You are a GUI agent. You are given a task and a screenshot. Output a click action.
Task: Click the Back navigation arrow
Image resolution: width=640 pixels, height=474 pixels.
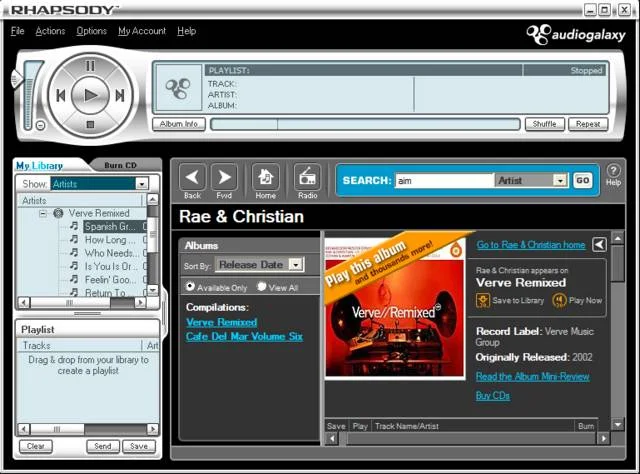pyautogui.click(x=192, y=177)
